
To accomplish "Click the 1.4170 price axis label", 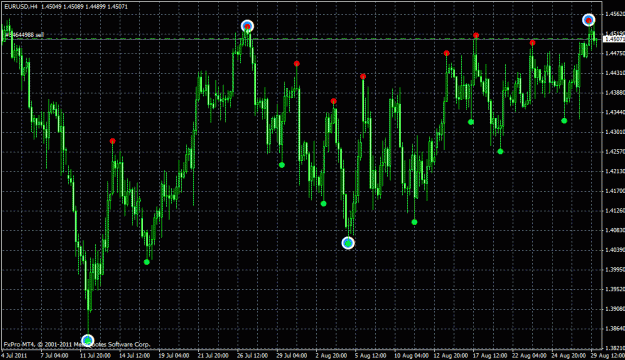I will (615, 191).
